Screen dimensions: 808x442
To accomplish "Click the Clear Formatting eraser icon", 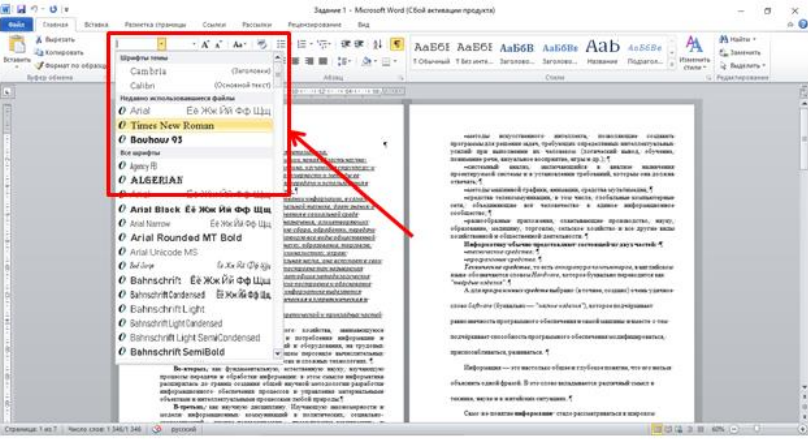I will (x=262, y=45).
